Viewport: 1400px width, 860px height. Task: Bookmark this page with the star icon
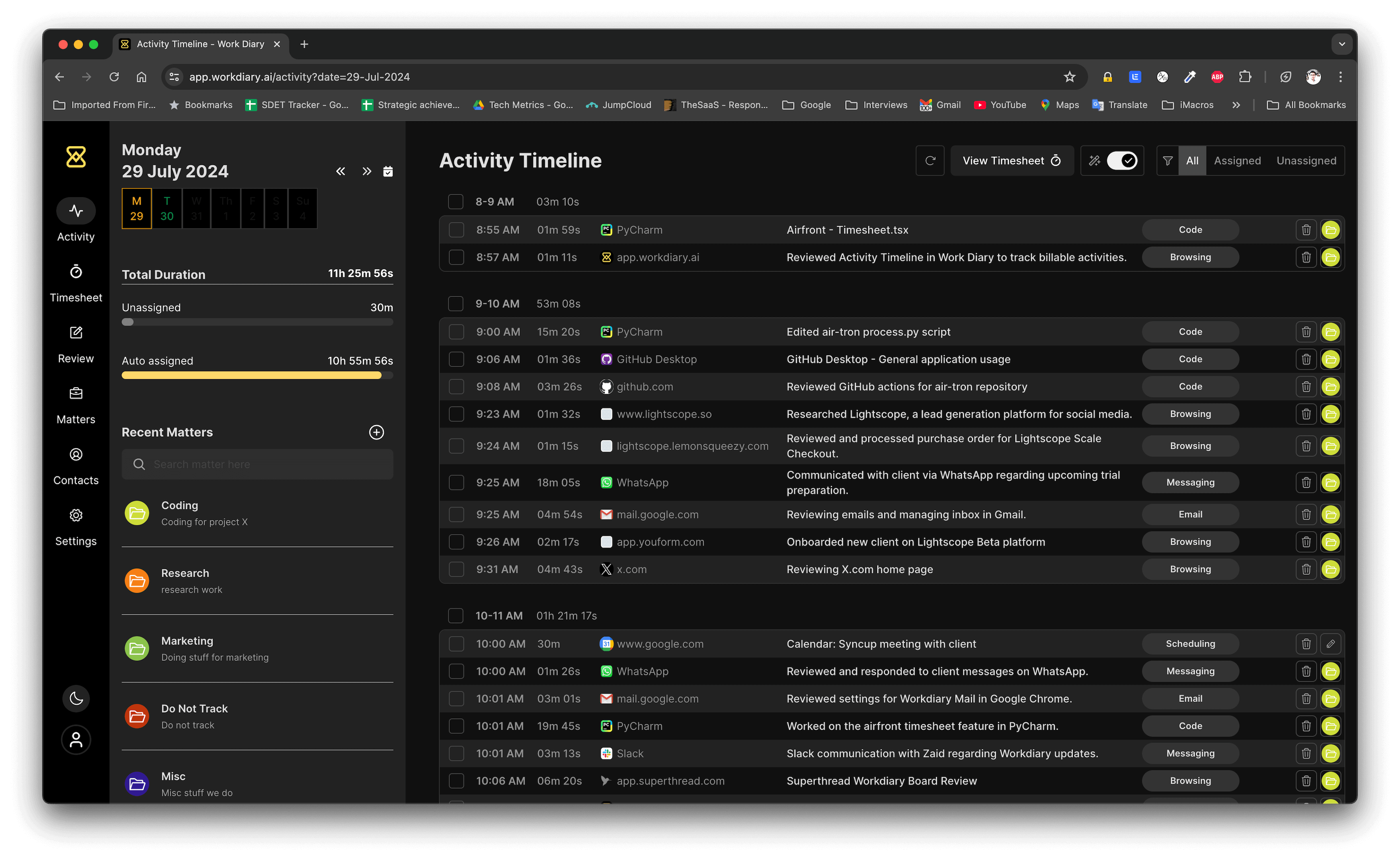(1070, 77)
